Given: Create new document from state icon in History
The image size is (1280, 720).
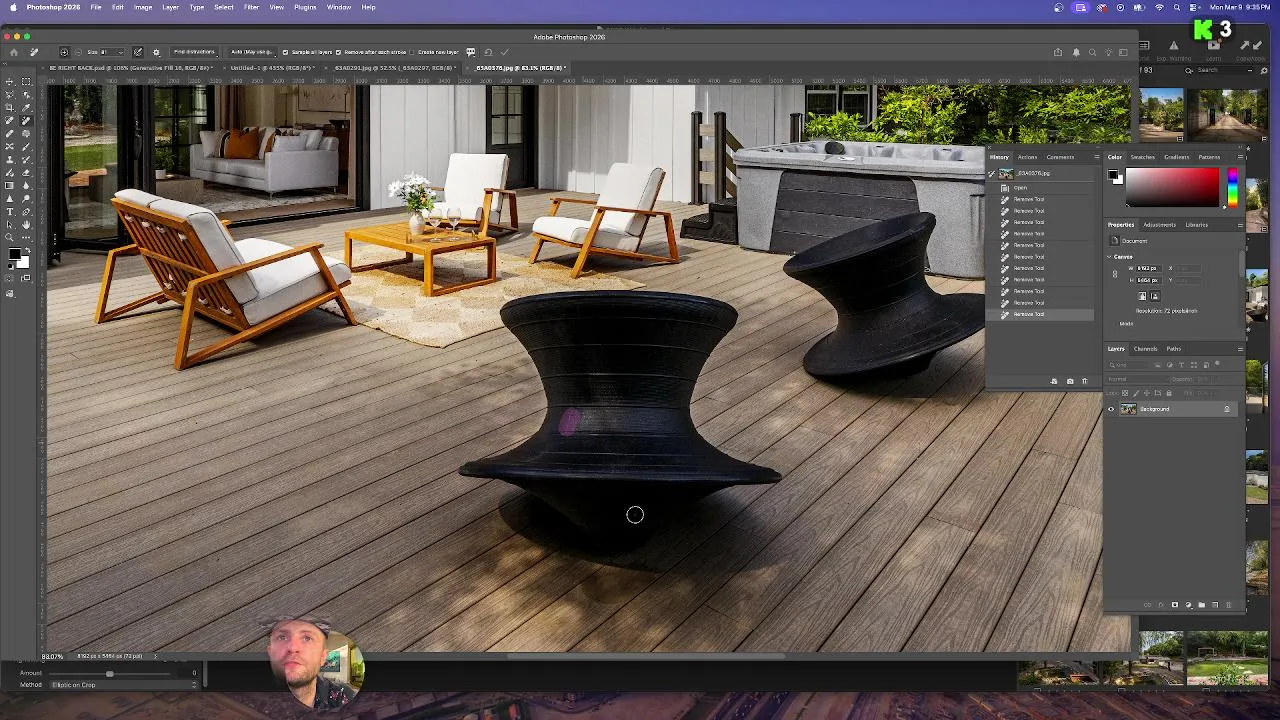Looking at the screenshot, I should [x=1053, y=381].
